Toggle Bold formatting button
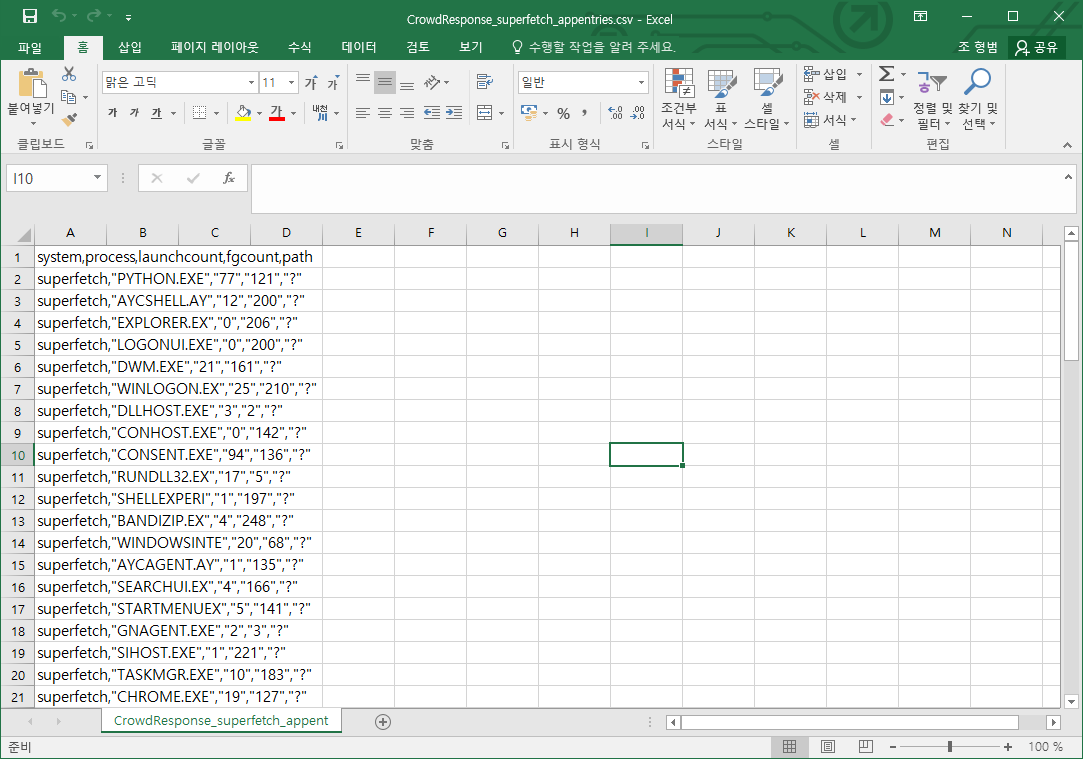1083x759 pixels. tap(113, 113)
